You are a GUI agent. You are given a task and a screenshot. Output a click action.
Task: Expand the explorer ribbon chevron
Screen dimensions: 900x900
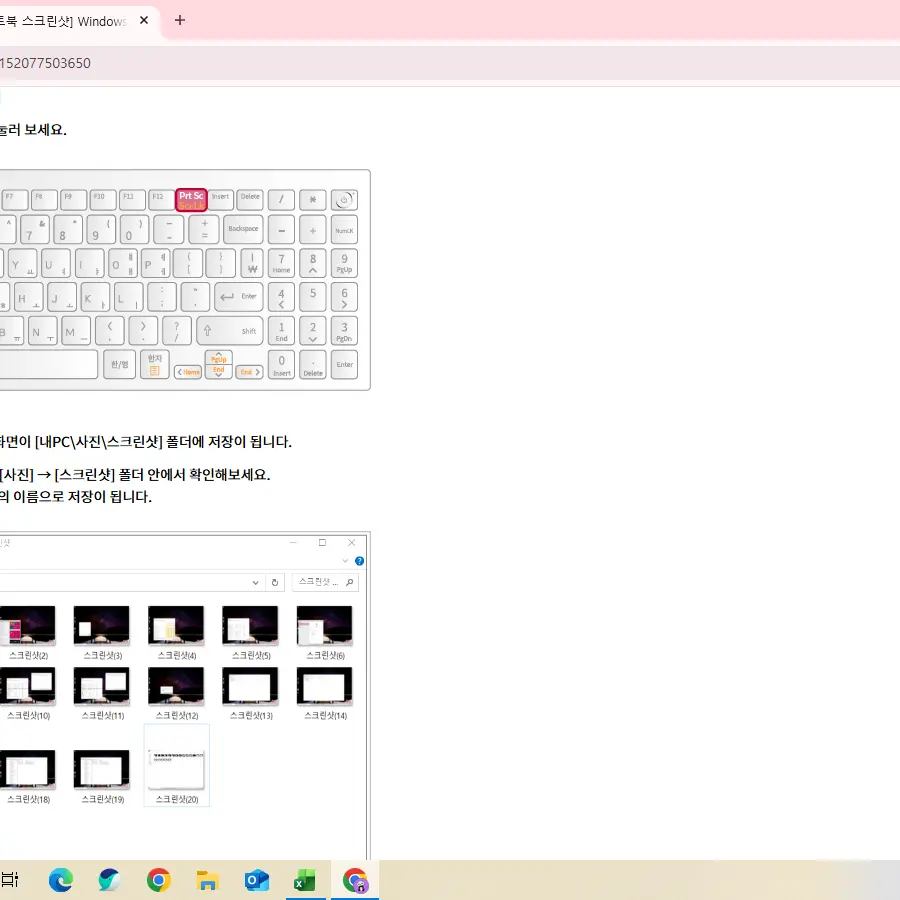tap(345, 561)
